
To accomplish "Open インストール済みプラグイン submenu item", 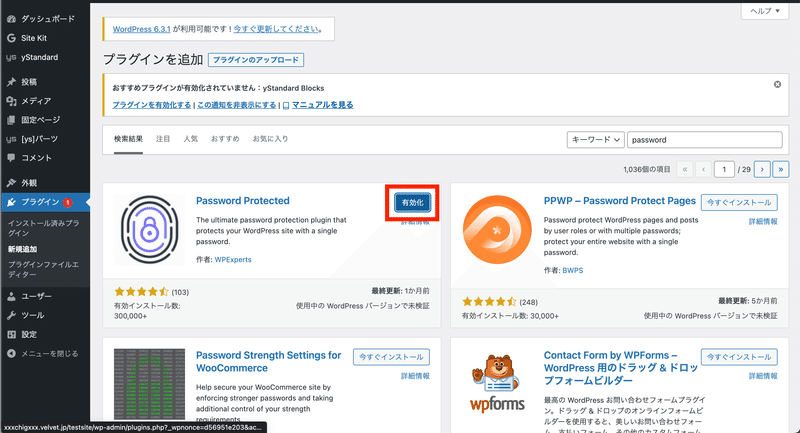I will 43,228.
